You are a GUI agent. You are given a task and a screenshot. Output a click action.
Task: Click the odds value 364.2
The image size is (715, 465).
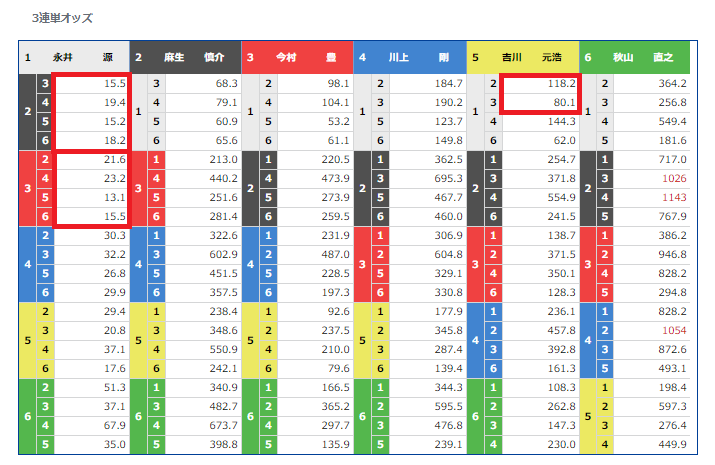coord(672,83)
